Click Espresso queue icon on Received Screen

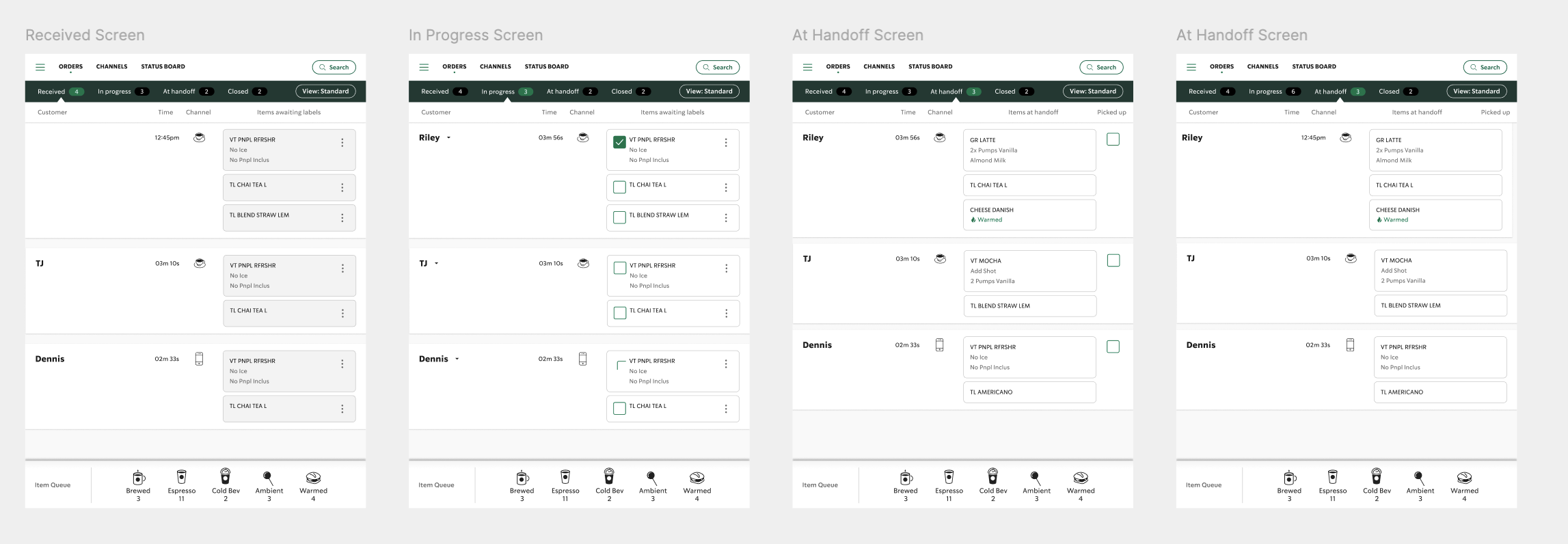(x=181, y=477)
